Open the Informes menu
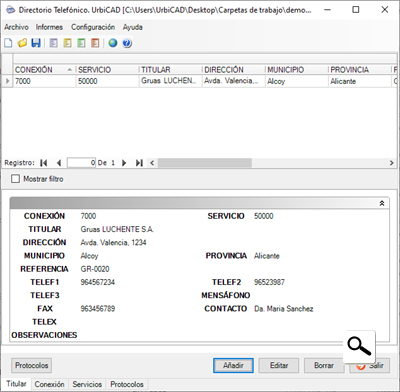Viewport: 400px width, 392px height. point(49,27)
